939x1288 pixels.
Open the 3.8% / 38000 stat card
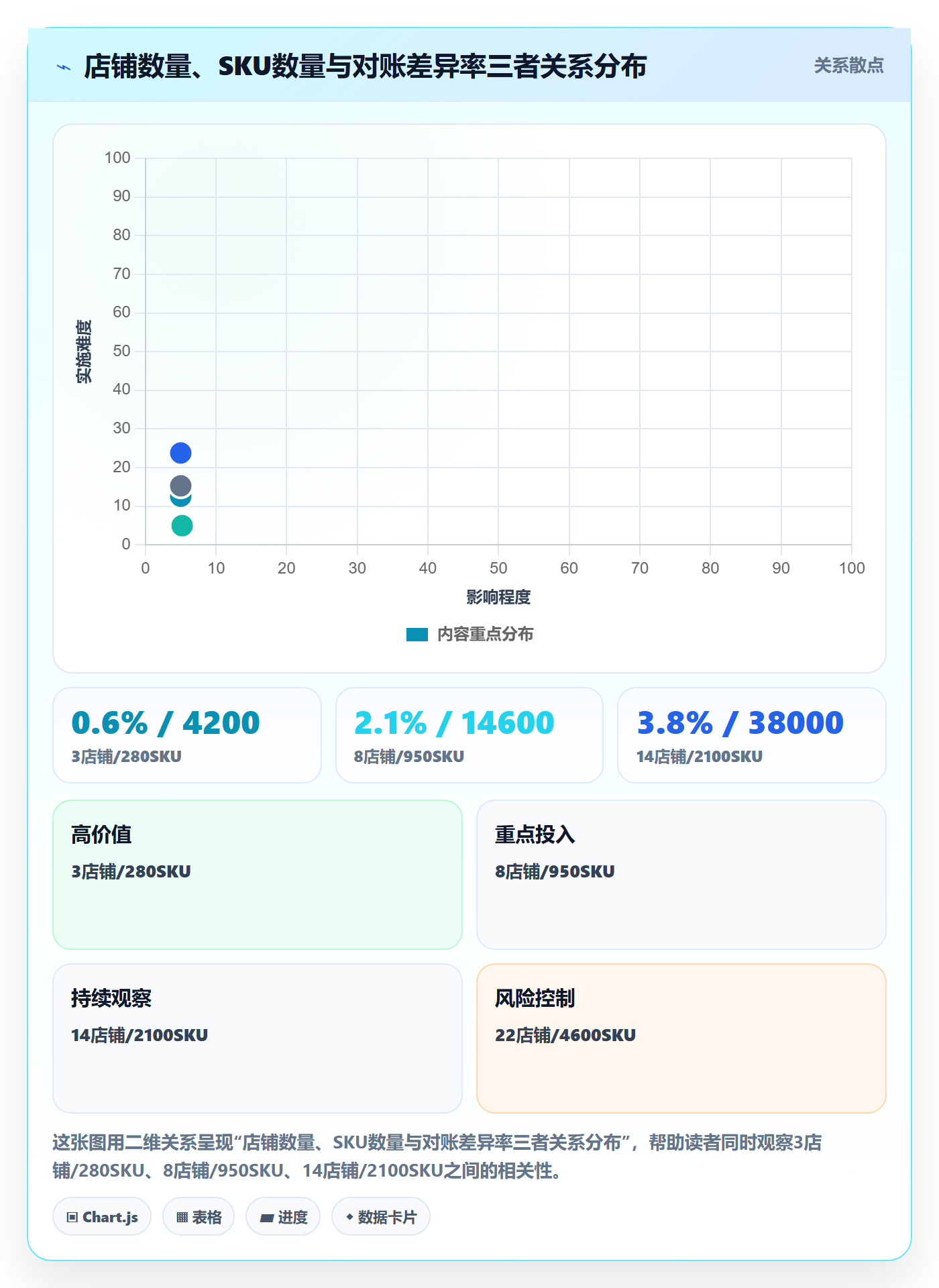(752, 735)
